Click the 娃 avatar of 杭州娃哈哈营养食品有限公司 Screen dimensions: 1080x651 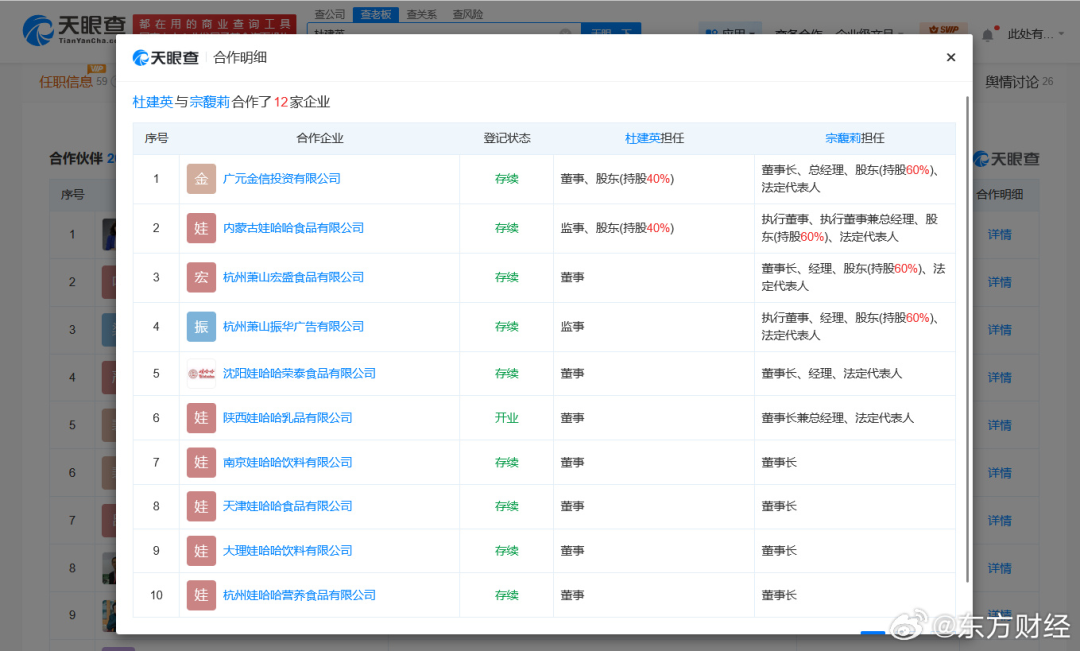tap(201, 594)
